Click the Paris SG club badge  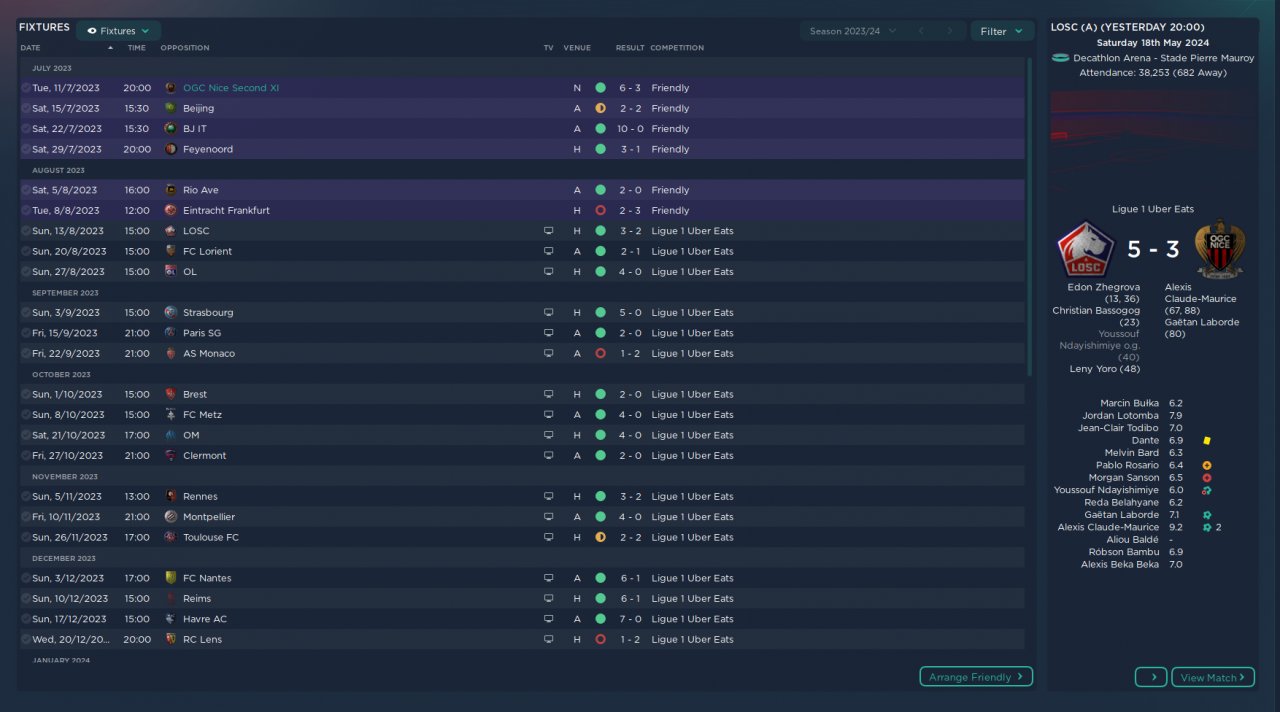pyautogui.click(x=170, y=333)
